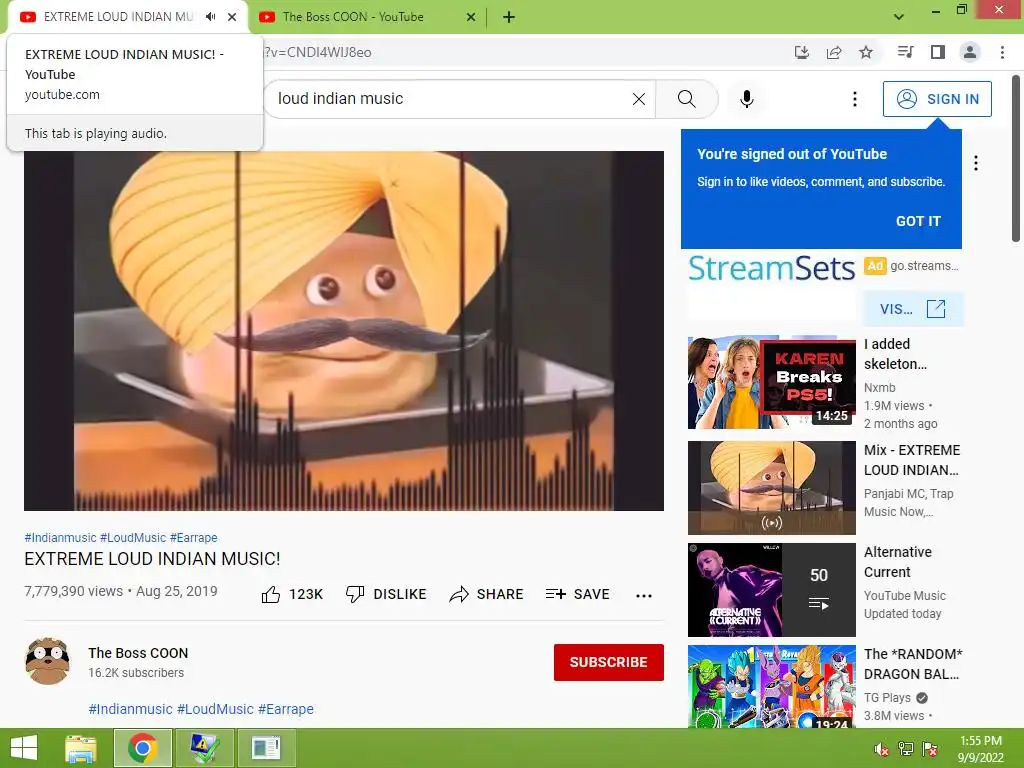Screen dimensions: 1024x768
Task: Open Mix - EXTREME LOUD INDIAN title
Action: [912, 460]
